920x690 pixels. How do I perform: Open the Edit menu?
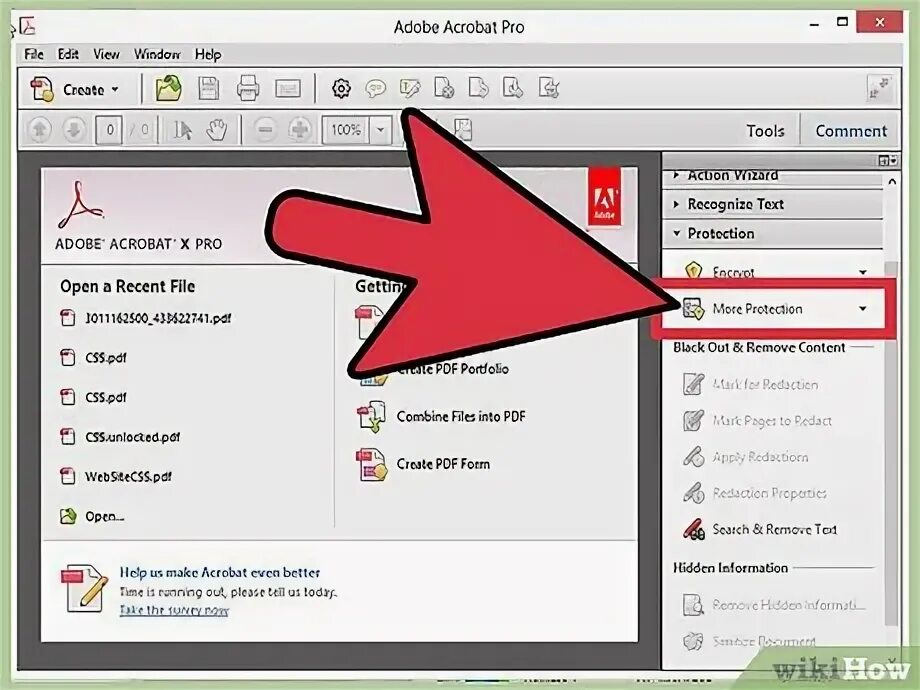(68, 55)
